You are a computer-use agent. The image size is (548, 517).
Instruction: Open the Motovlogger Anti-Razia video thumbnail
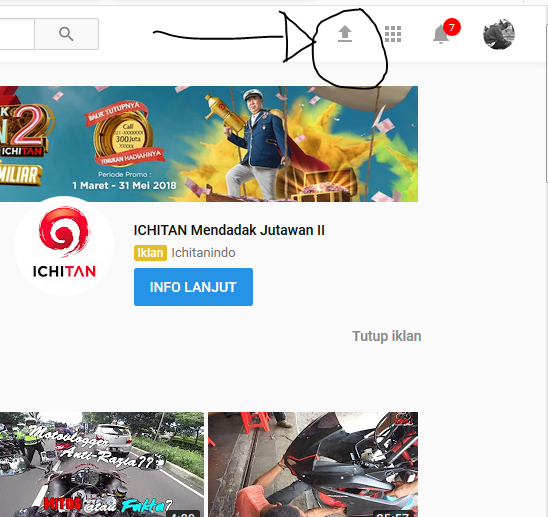coord(102,464)
